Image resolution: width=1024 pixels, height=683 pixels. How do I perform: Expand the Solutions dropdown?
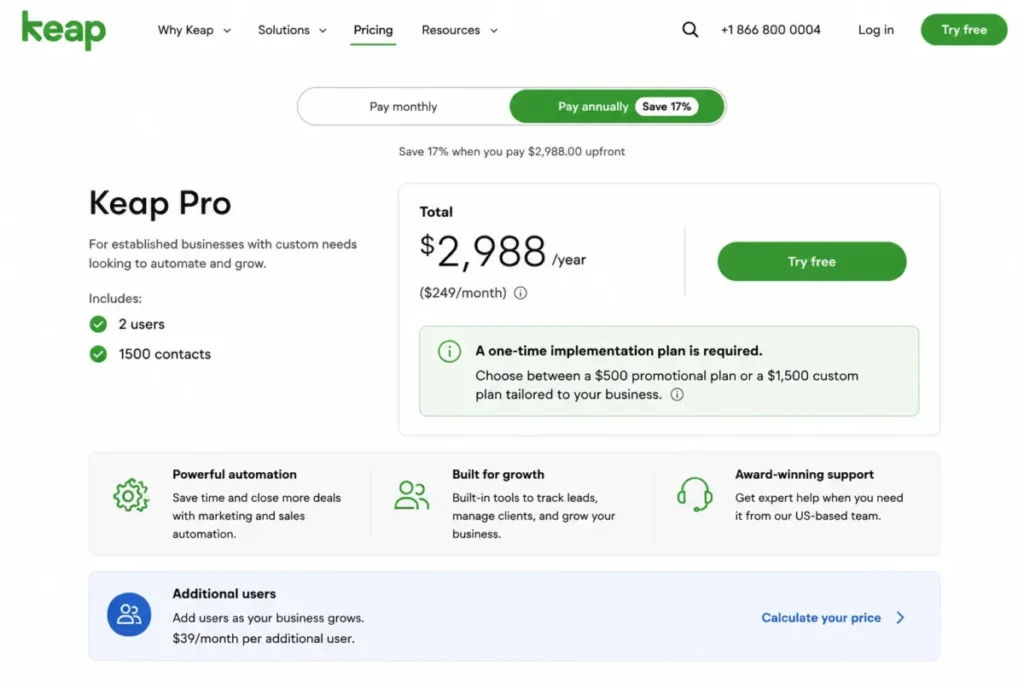click(x=292, y=30)
